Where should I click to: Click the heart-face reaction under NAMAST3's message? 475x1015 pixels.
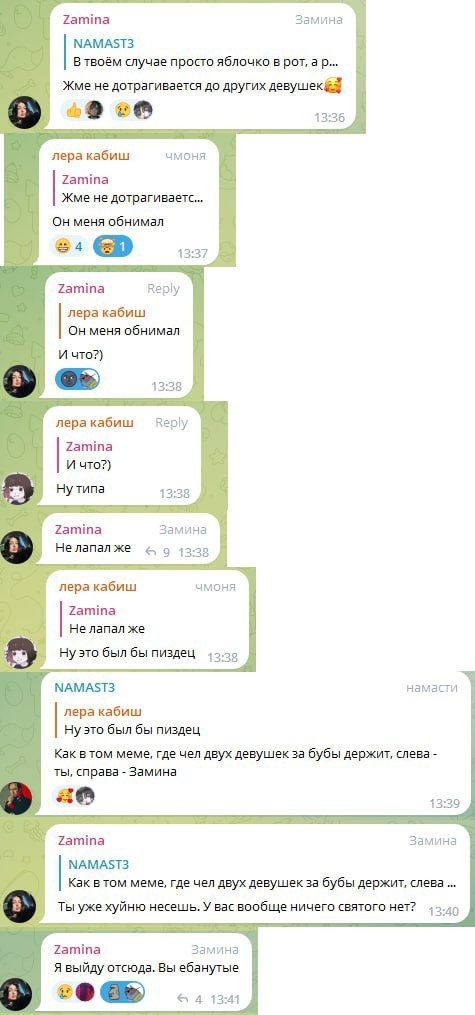(75, 796)
